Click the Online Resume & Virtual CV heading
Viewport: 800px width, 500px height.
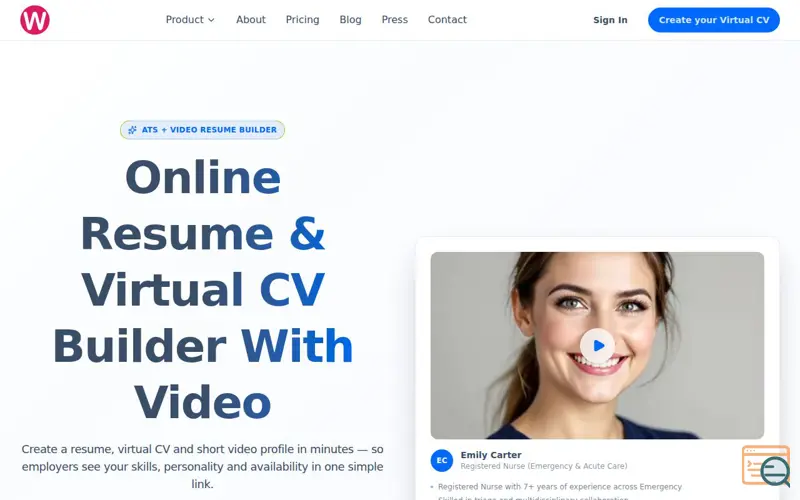coord(203,290)
